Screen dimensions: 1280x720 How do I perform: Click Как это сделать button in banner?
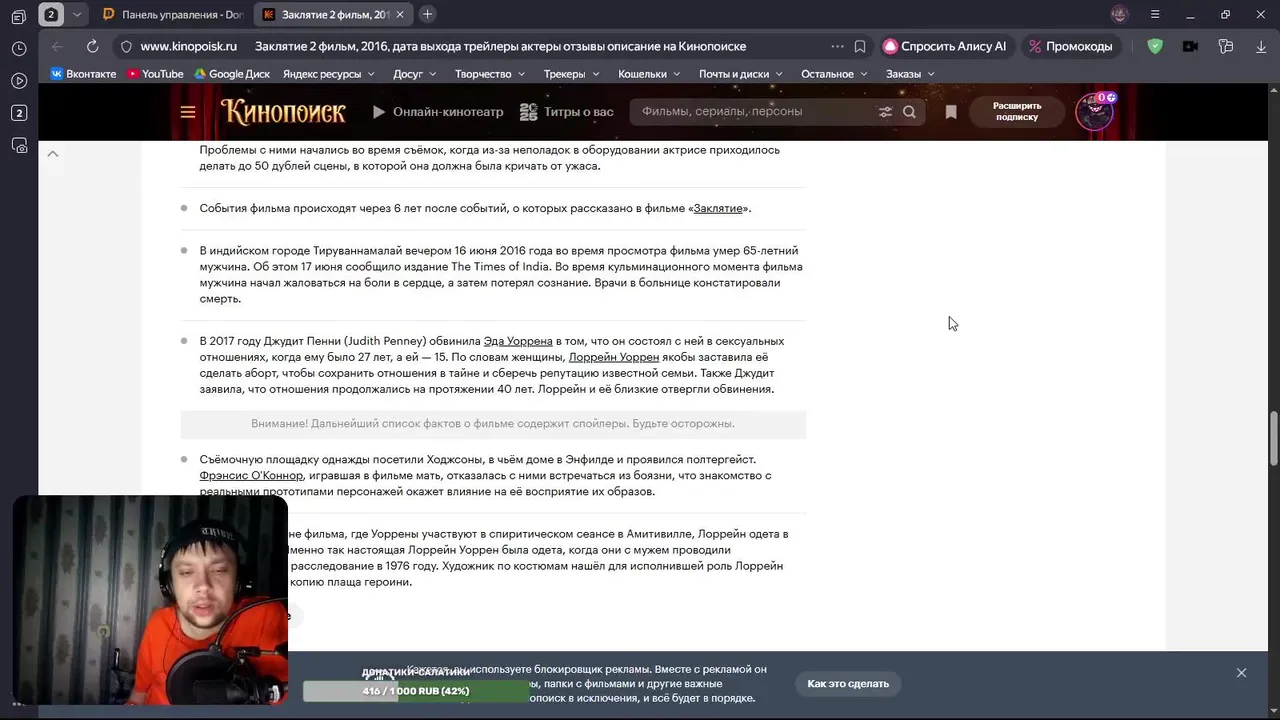(x=848, y=684)
